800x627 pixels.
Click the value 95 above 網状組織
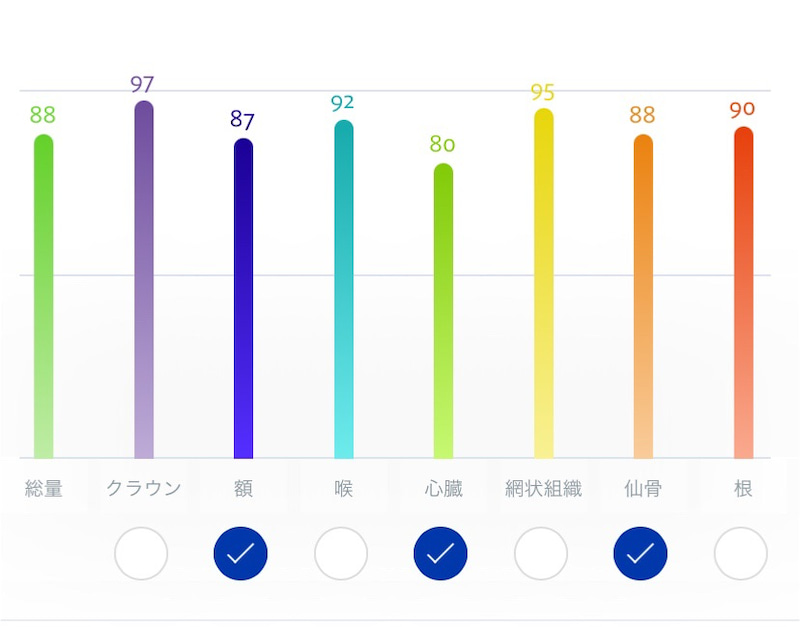[x=542, y=92]
